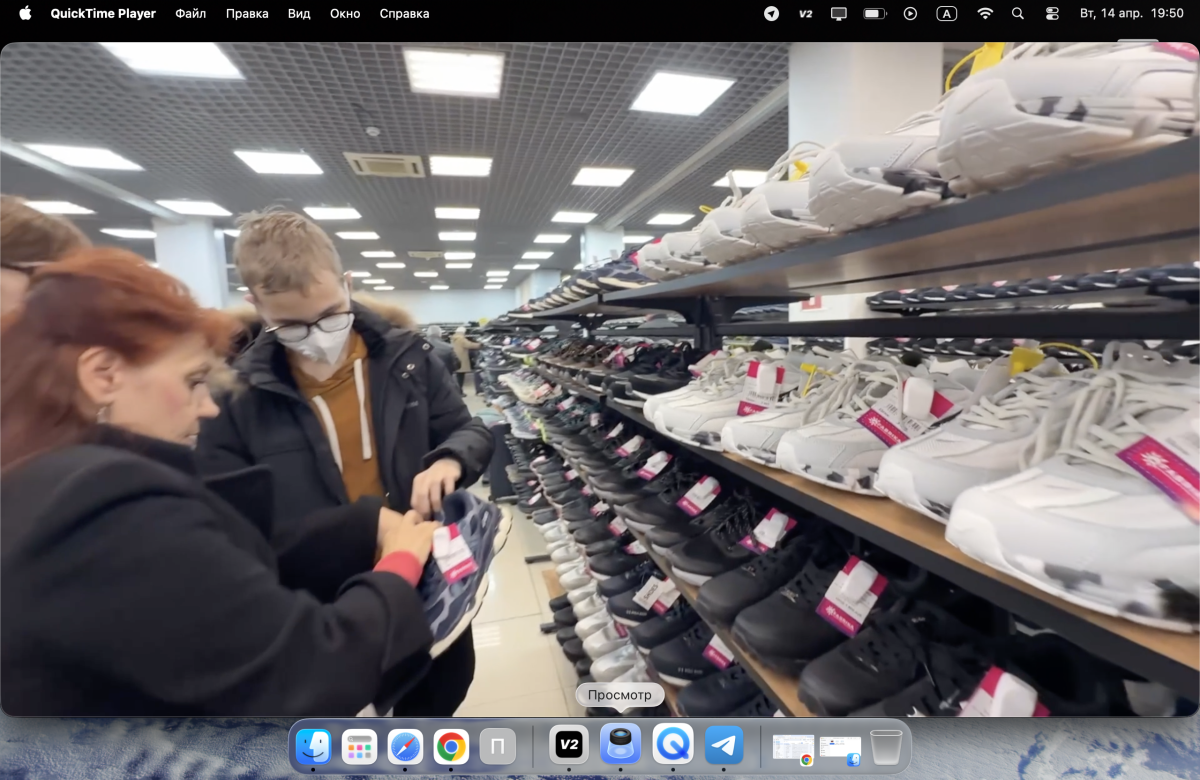This screenshot has height=780, width=1200.
Task: Open Launchpad apps grid in dock
Action: tap(359, 746)
